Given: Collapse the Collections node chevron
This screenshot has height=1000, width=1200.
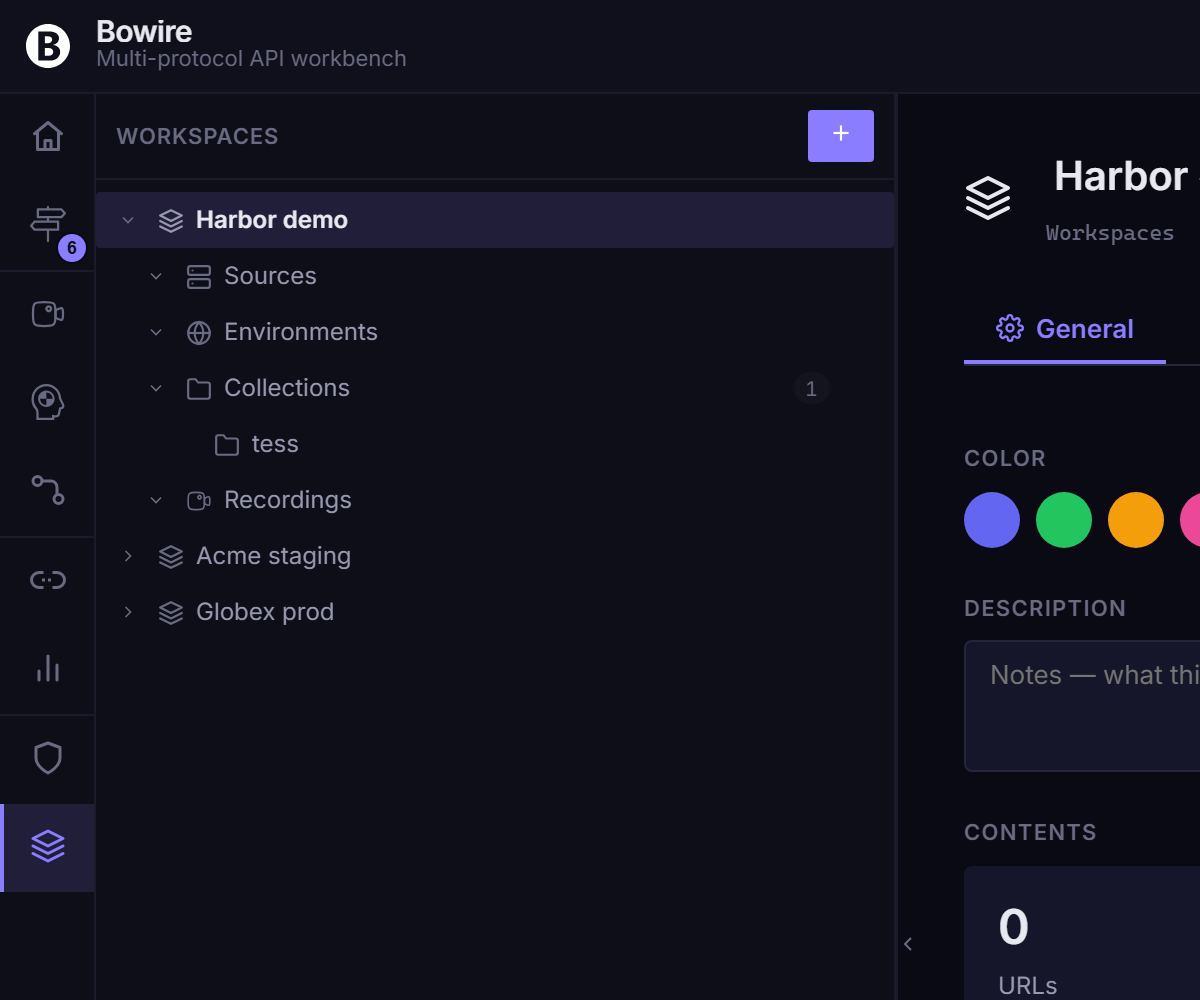Looking at the screenshot, I should [x=156, y=388].
